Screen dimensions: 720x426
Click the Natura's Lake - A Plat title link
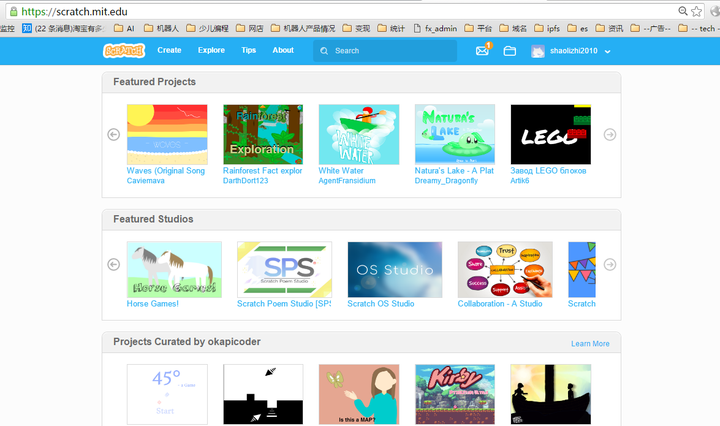(x=454, y=171)
